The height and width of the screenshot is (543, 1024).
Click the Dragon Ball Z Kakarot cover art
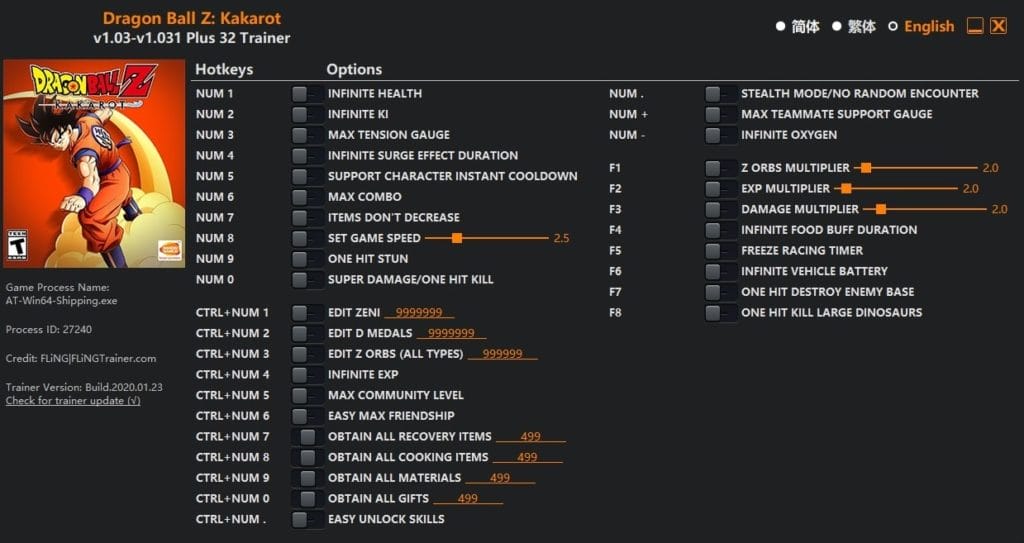[94, 163]
